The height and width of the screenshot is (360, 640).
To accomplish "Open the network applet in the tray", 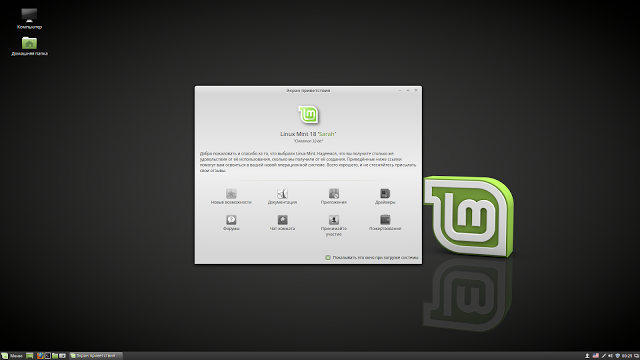I will point(604,356).
